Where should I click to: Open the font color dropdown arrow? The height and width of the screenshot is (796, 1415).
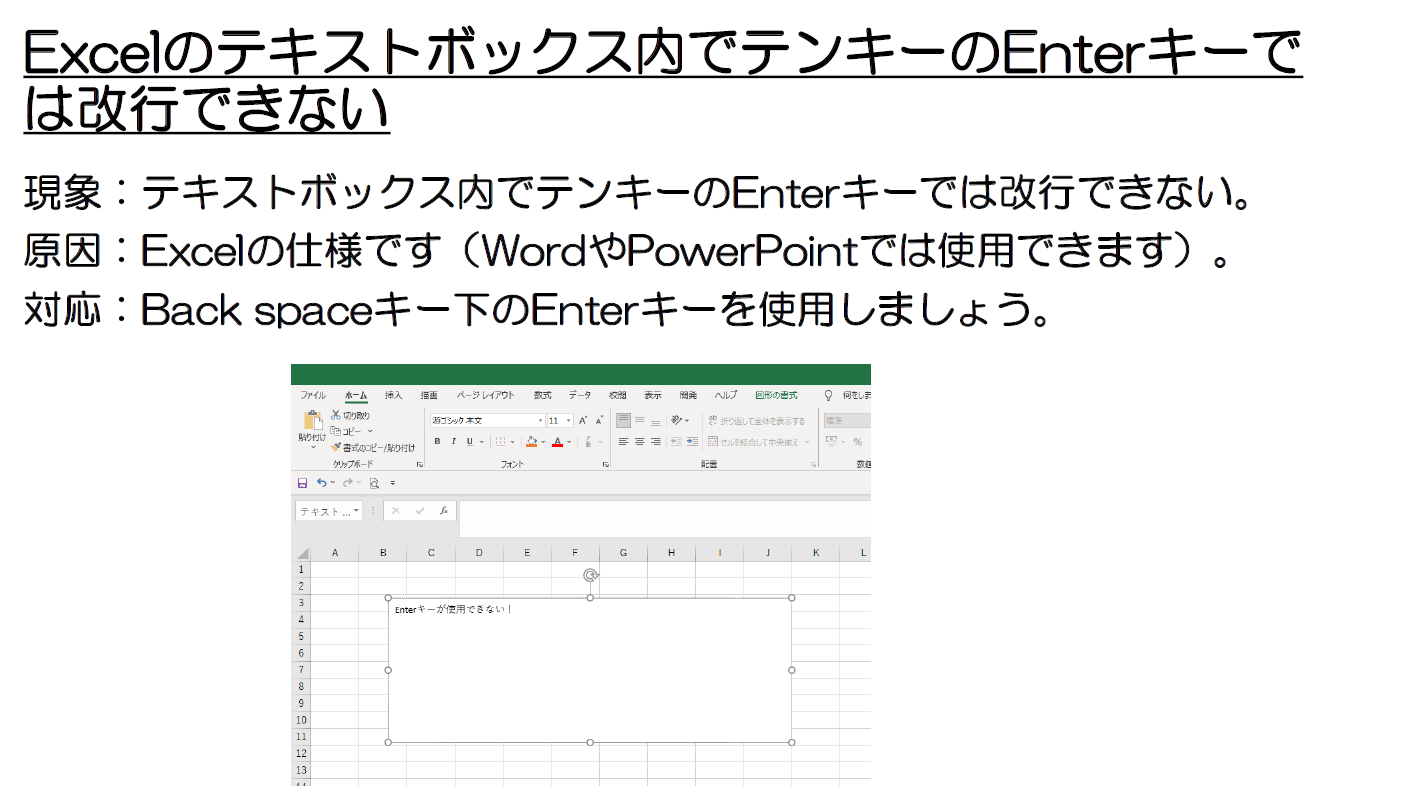tap(569, 441)
